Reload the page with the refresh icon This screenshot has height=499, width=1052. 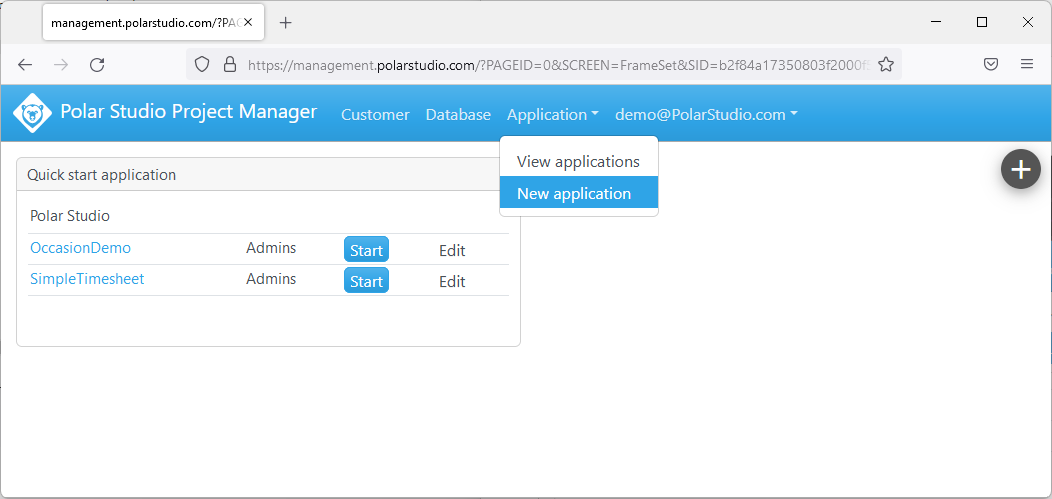97,64
